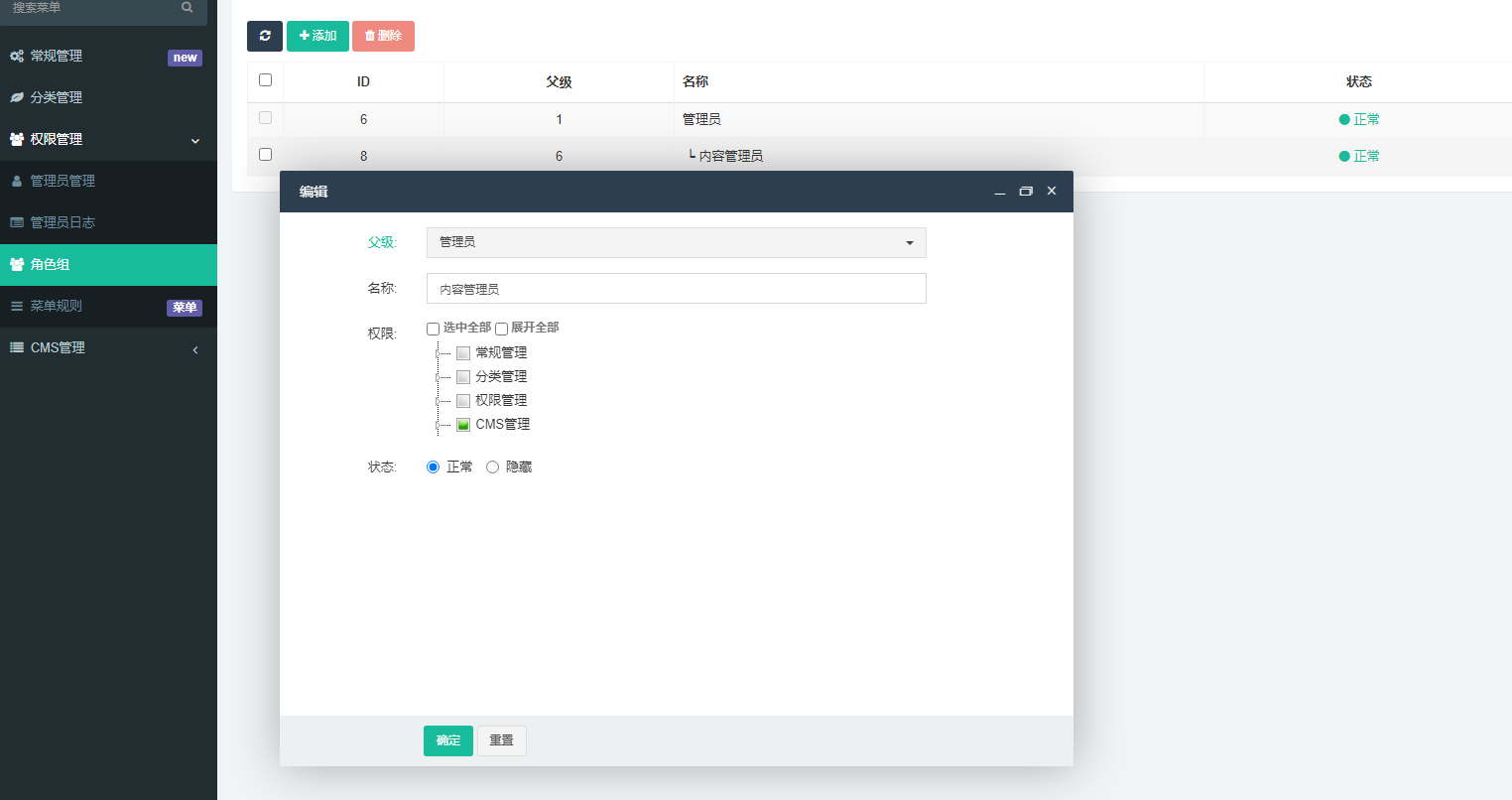Open 常规管理 in the sidebar
1512x800 pixels.
pos(108,56)
